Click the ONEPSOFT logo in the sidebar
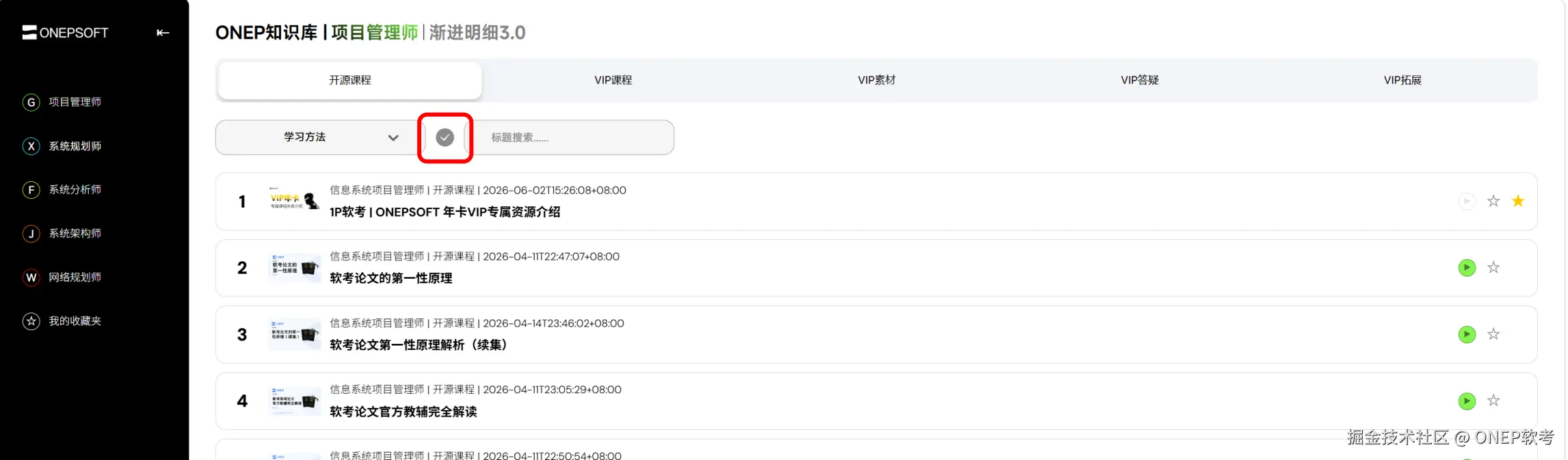The image size is (1568, 460). point(65,33)
